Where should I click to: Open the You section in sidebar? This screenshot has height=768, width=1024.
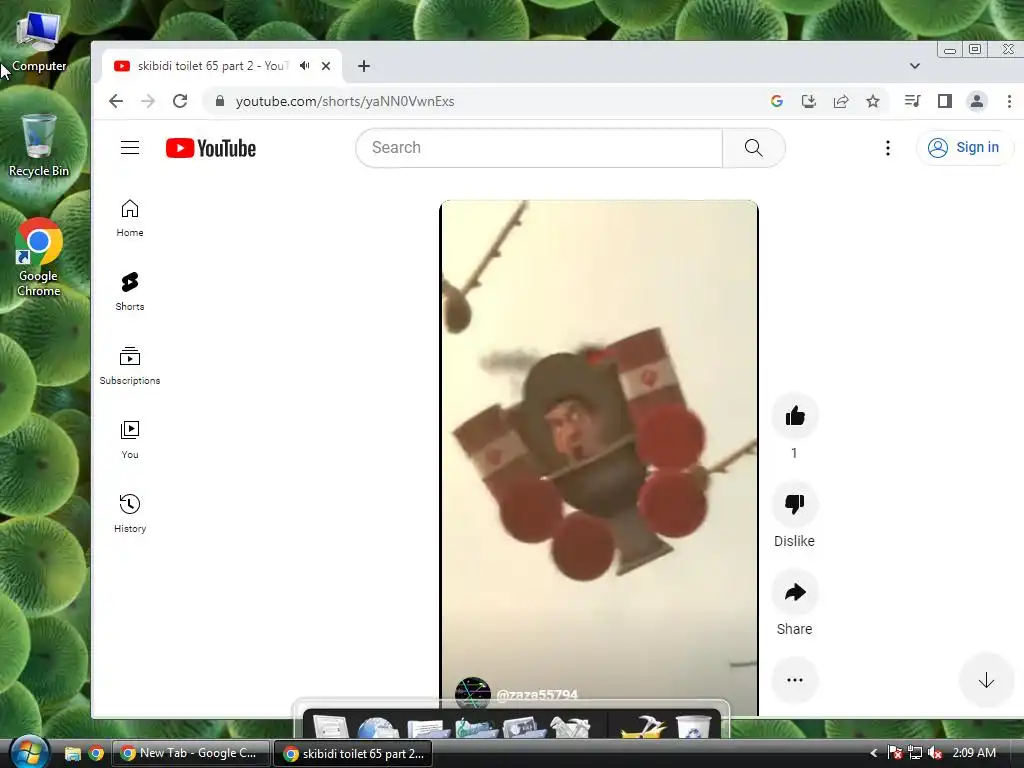(x=130, y=440)
